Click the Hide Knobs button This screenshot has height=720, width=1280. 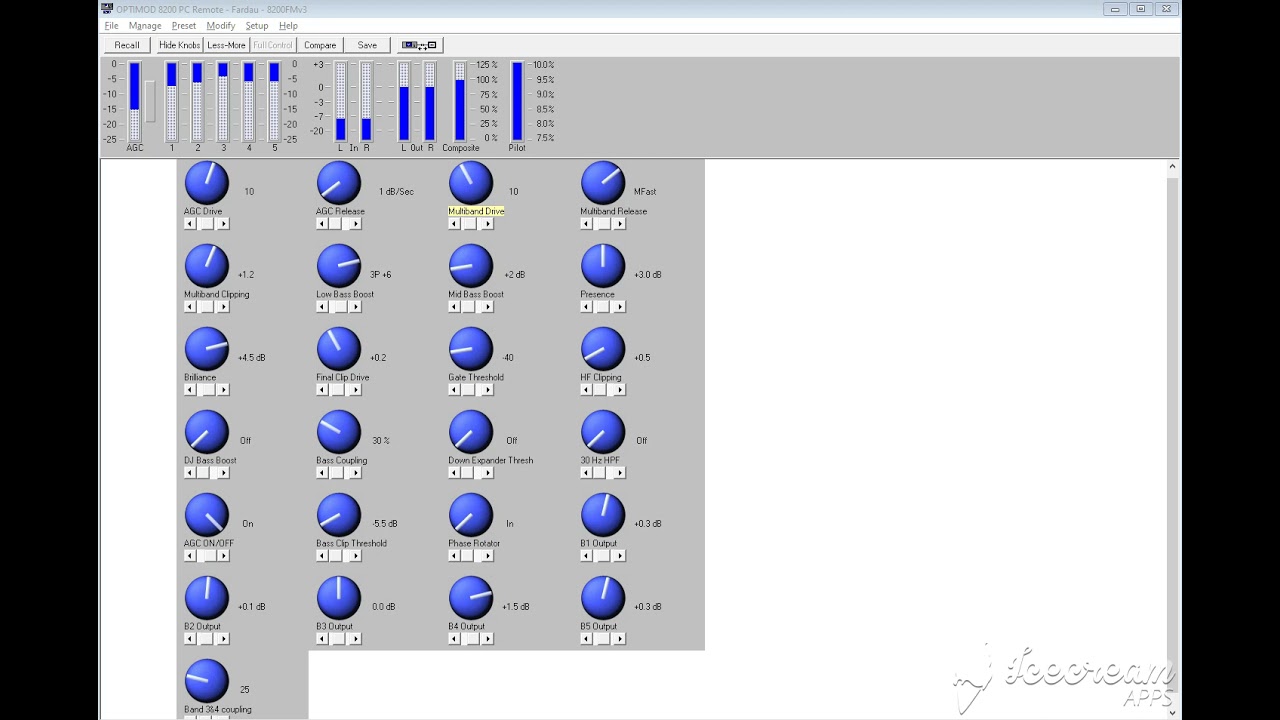point(179,45)
